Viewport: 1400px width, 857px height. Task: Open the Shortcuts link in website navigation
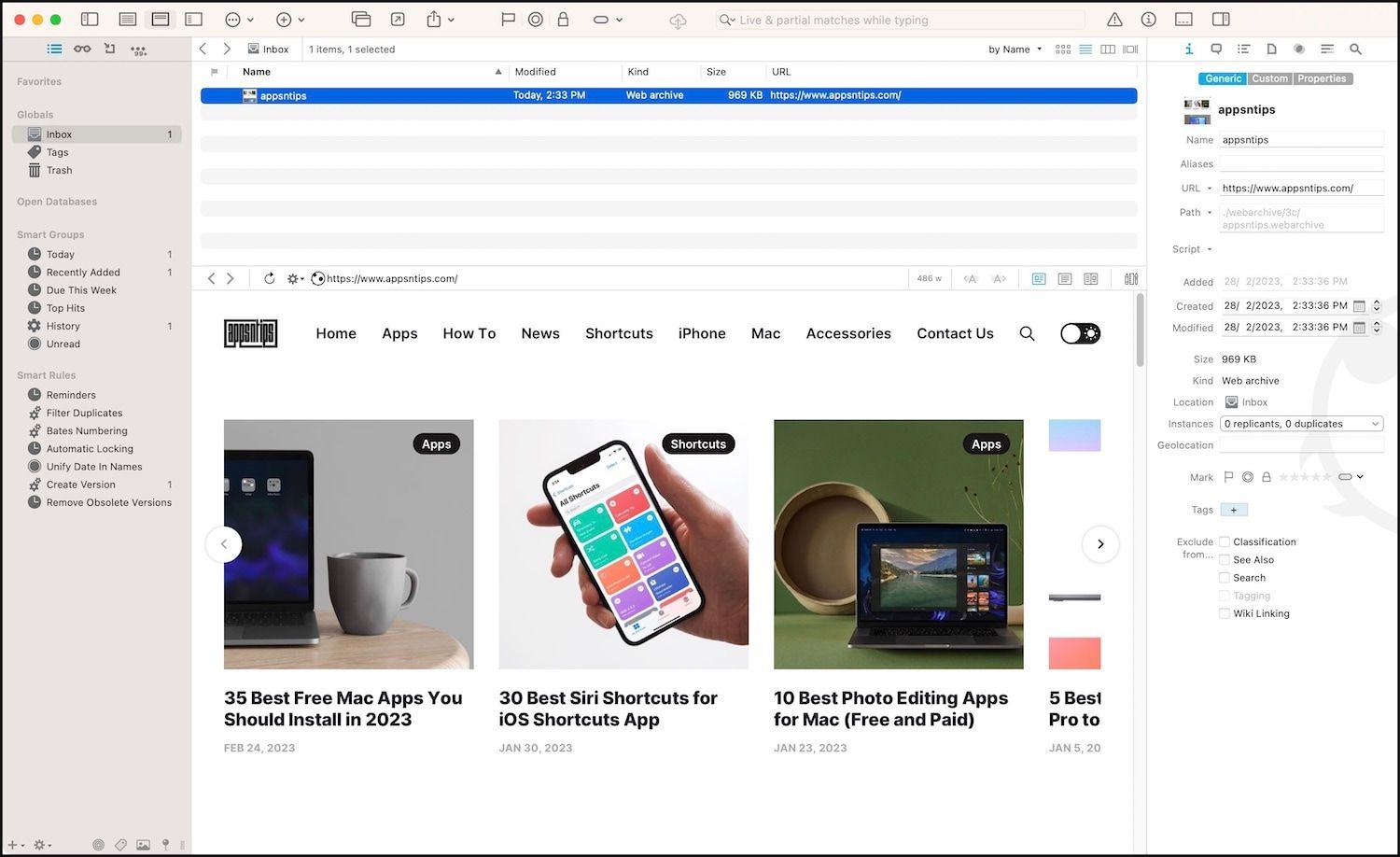[619, 333]
